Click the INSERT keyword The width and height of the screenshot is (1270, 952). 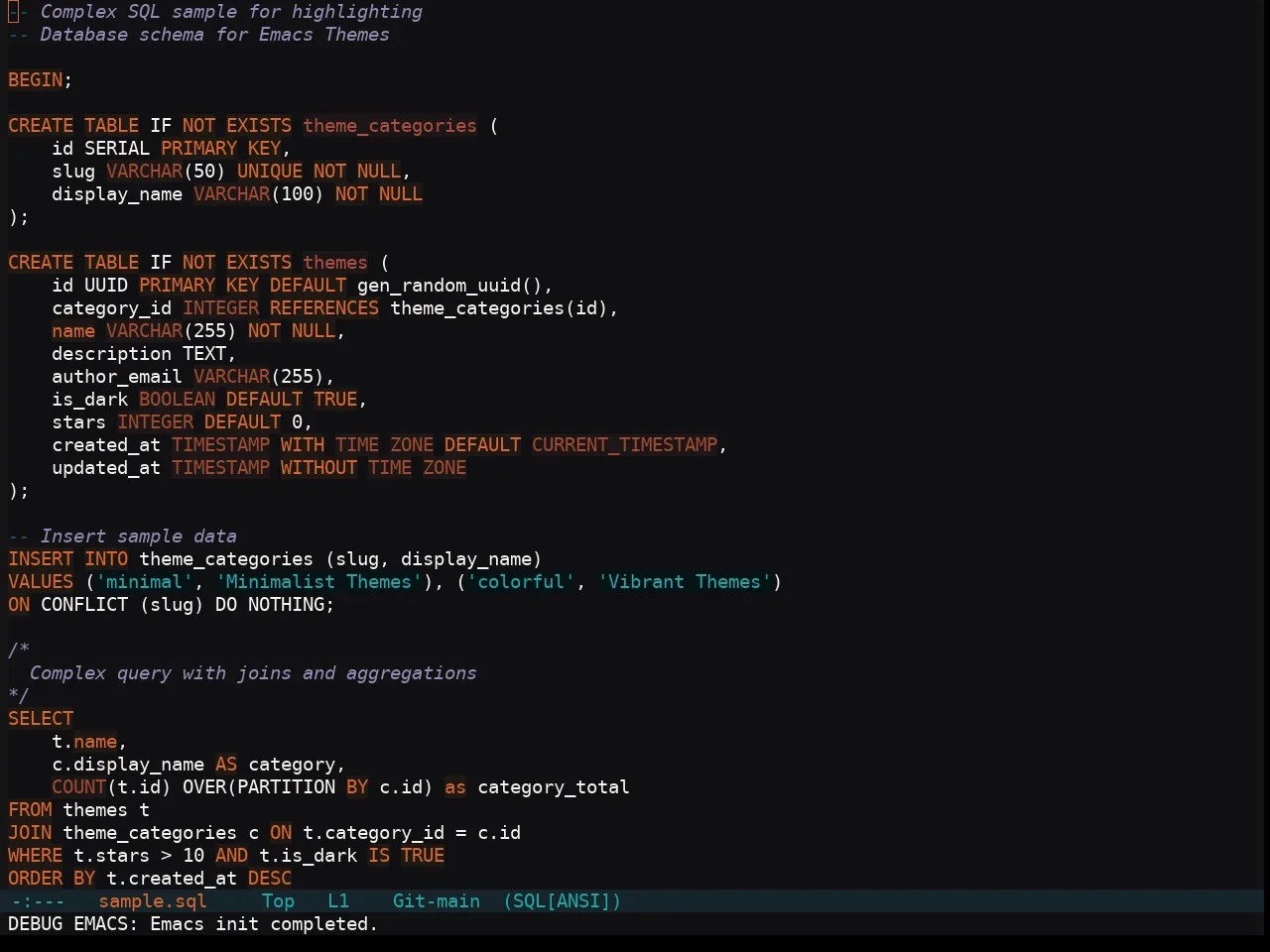41,559
